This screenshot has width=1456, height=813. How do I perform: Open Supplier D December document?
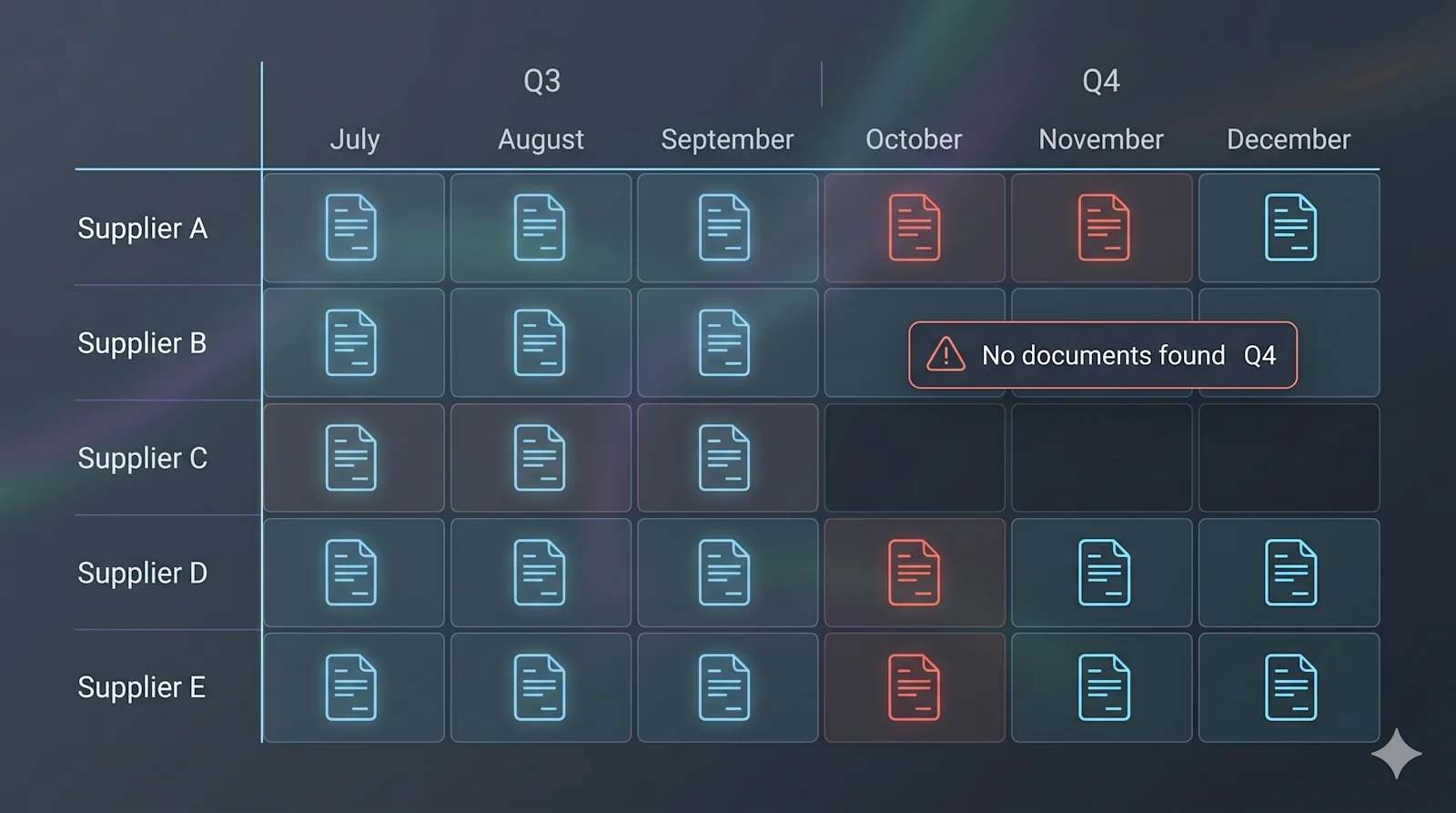tap(1290, 573)
